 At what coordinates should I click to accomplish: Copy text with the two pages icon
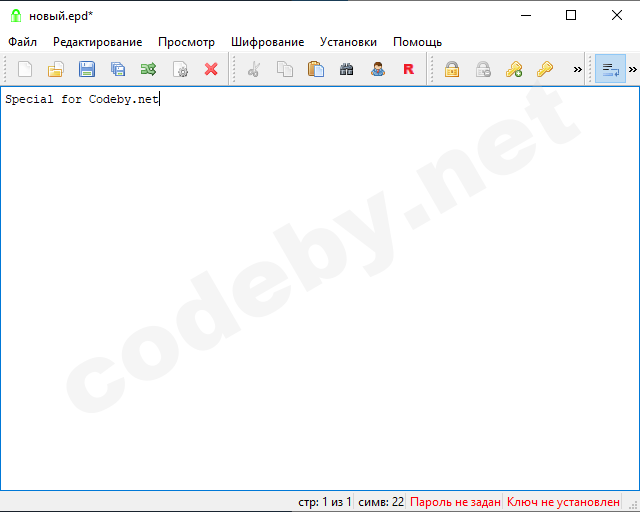tap(285, 69)
